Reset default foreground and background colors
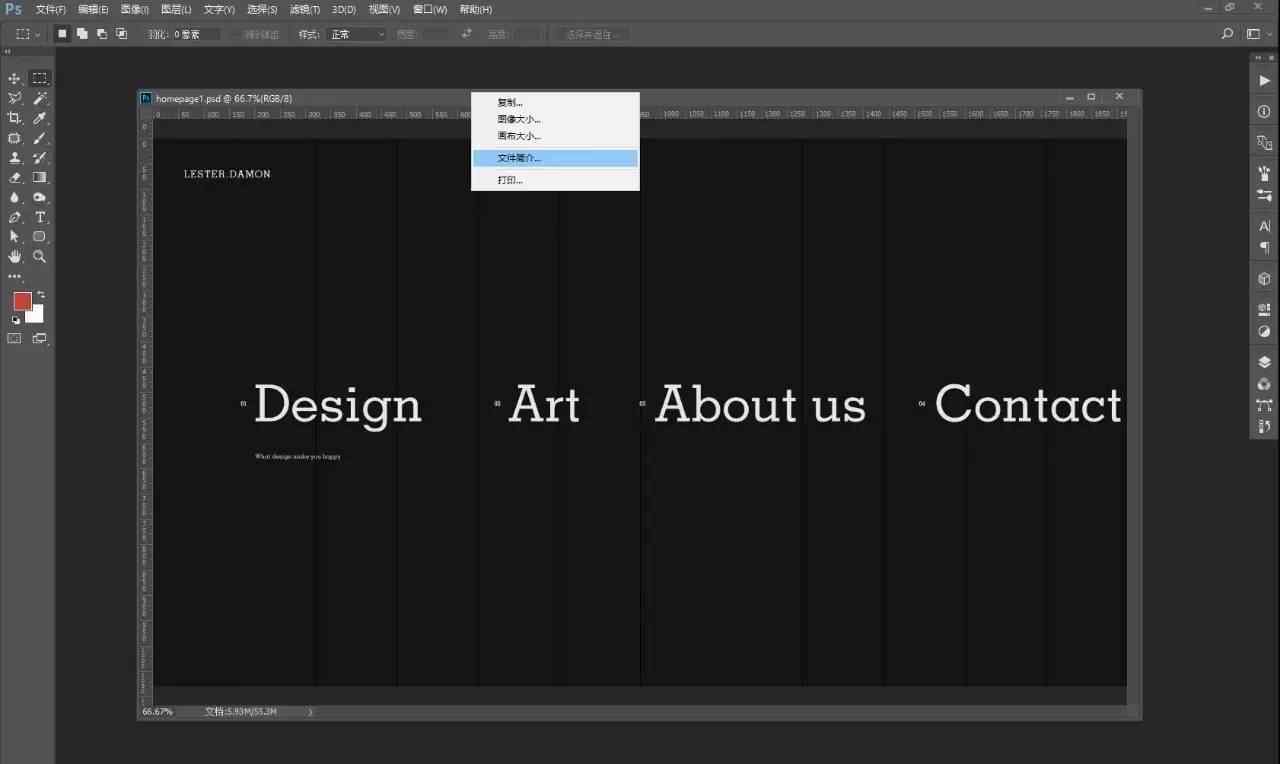Viewport: 1280px width, 764px height. pos(16,320)
